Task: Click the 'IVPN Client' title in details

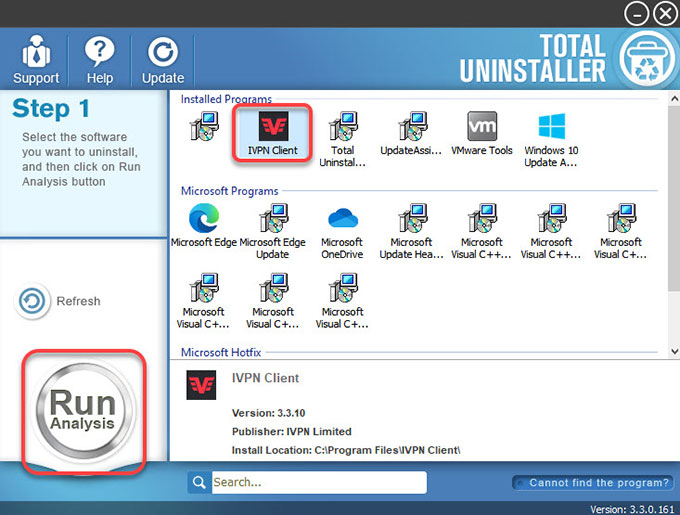Action: click(x=265, y=378)
